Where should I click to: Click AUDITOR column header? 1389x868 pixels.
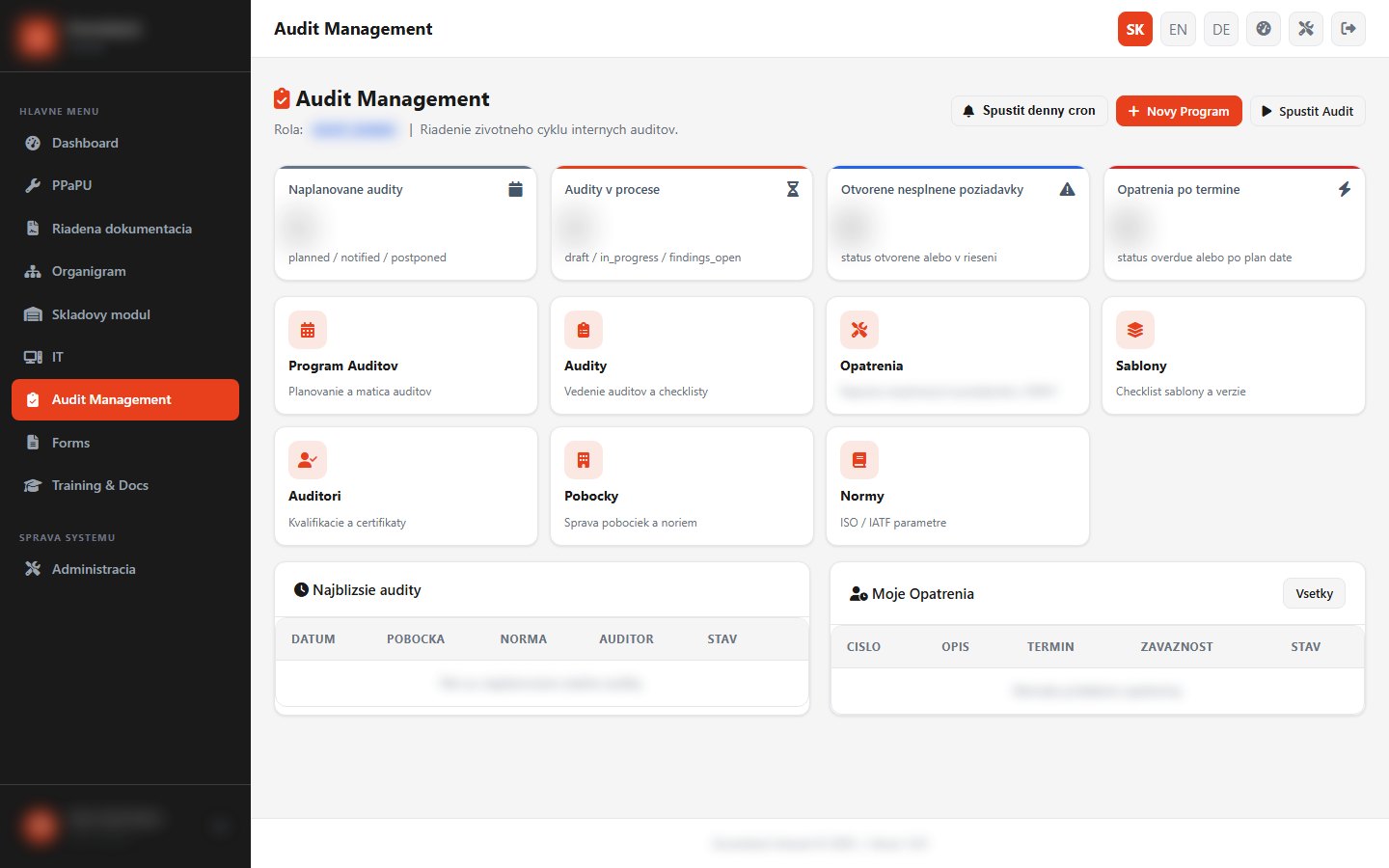tap(626, 639)
